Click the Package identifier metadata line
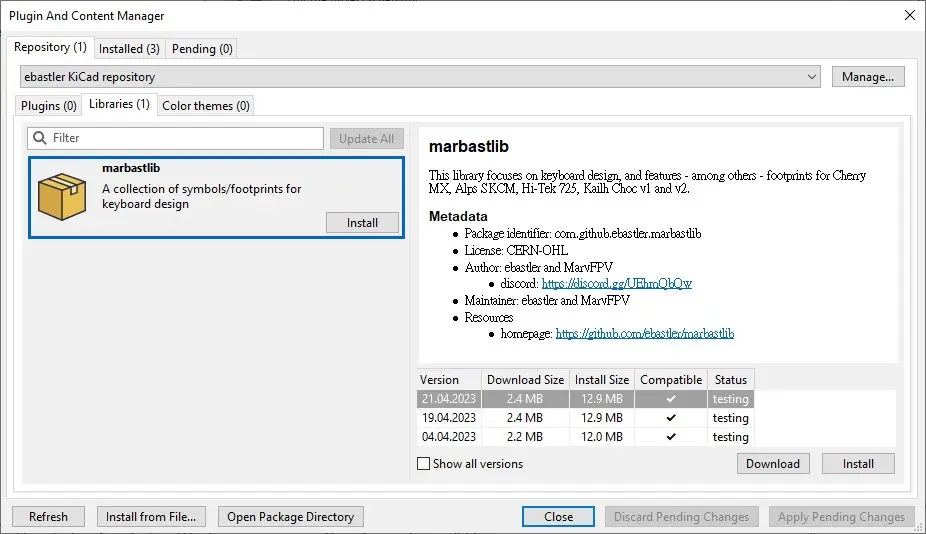 pyautogui.click(x=582, y=233)
